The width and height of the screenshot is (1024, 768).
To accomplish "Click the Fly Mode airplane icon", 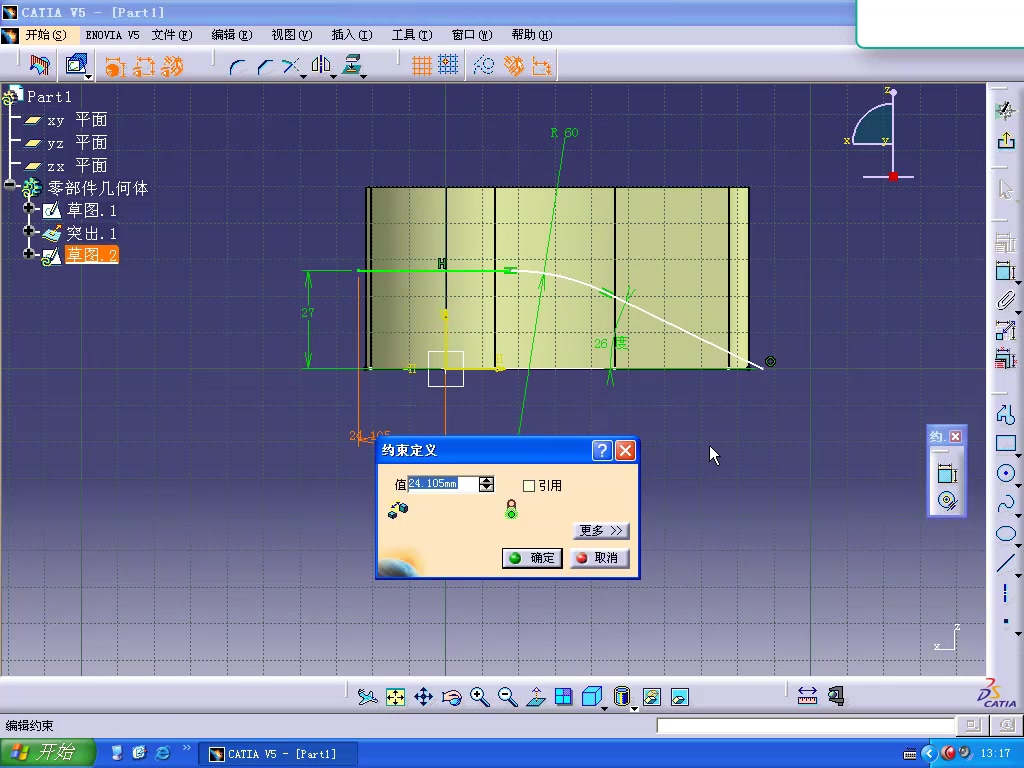I will click(368, 697).
